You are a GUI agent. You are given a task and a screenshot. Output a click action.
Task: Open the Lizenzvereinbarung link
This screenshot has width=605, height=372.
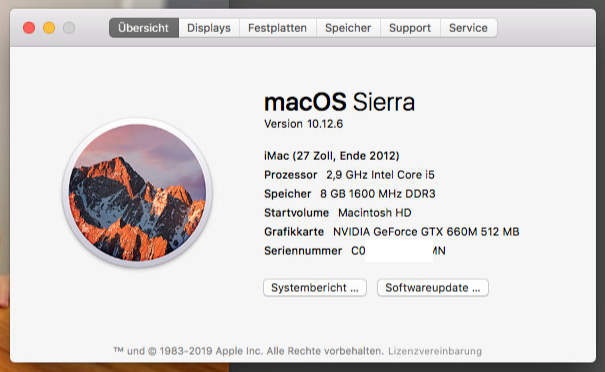pyautogui.click(x=435, y=351)
